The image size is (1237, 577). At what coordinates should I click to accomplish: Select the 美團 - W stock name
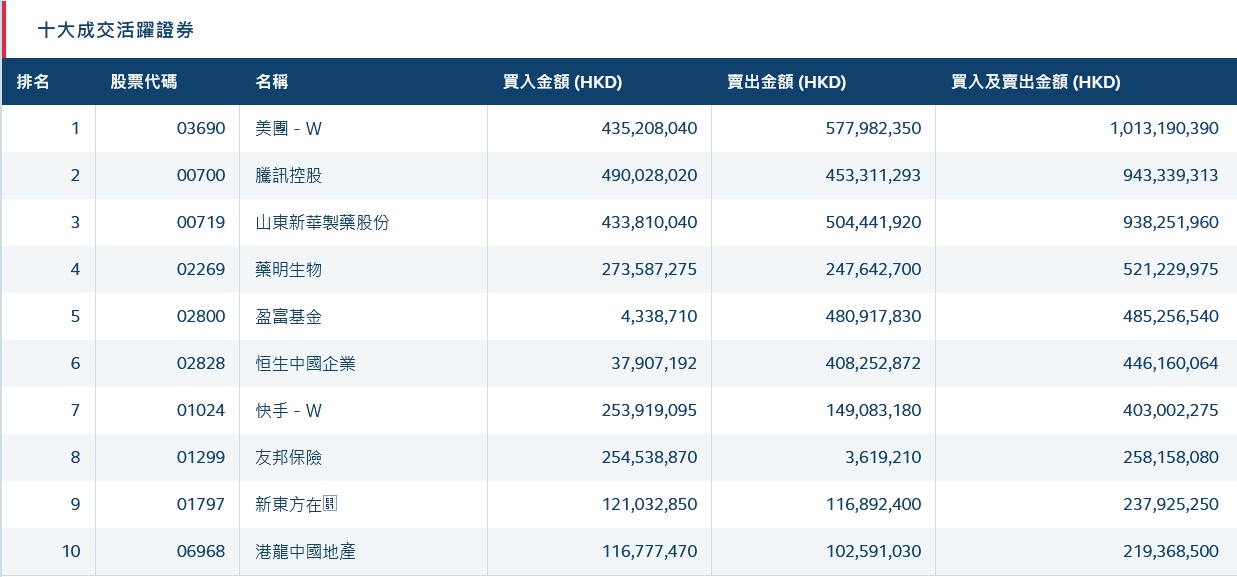click(289, 128)
